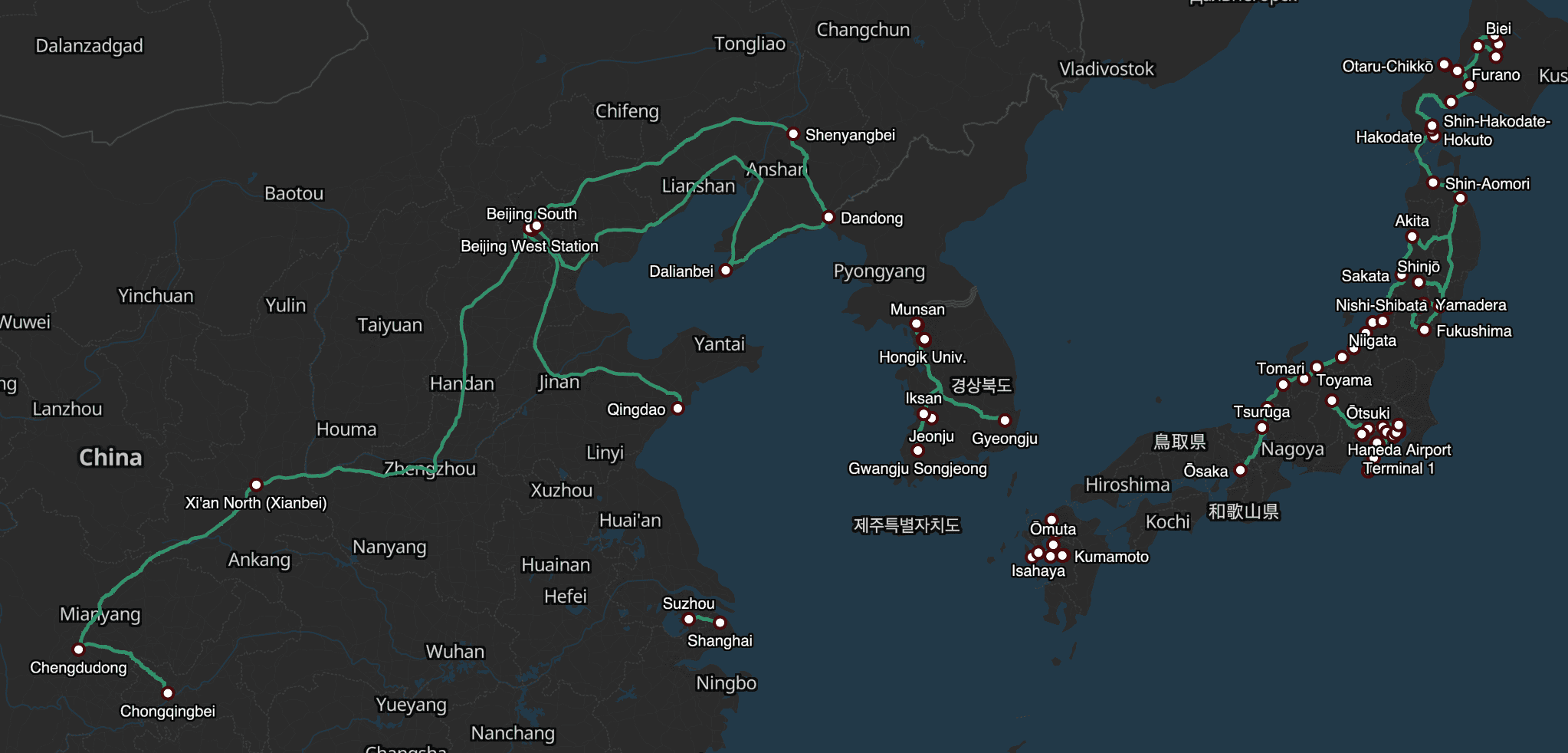This screenshot has height=753, width=1568.
Task: Click the Dalianbei station dot
Action: coord(725,271)
